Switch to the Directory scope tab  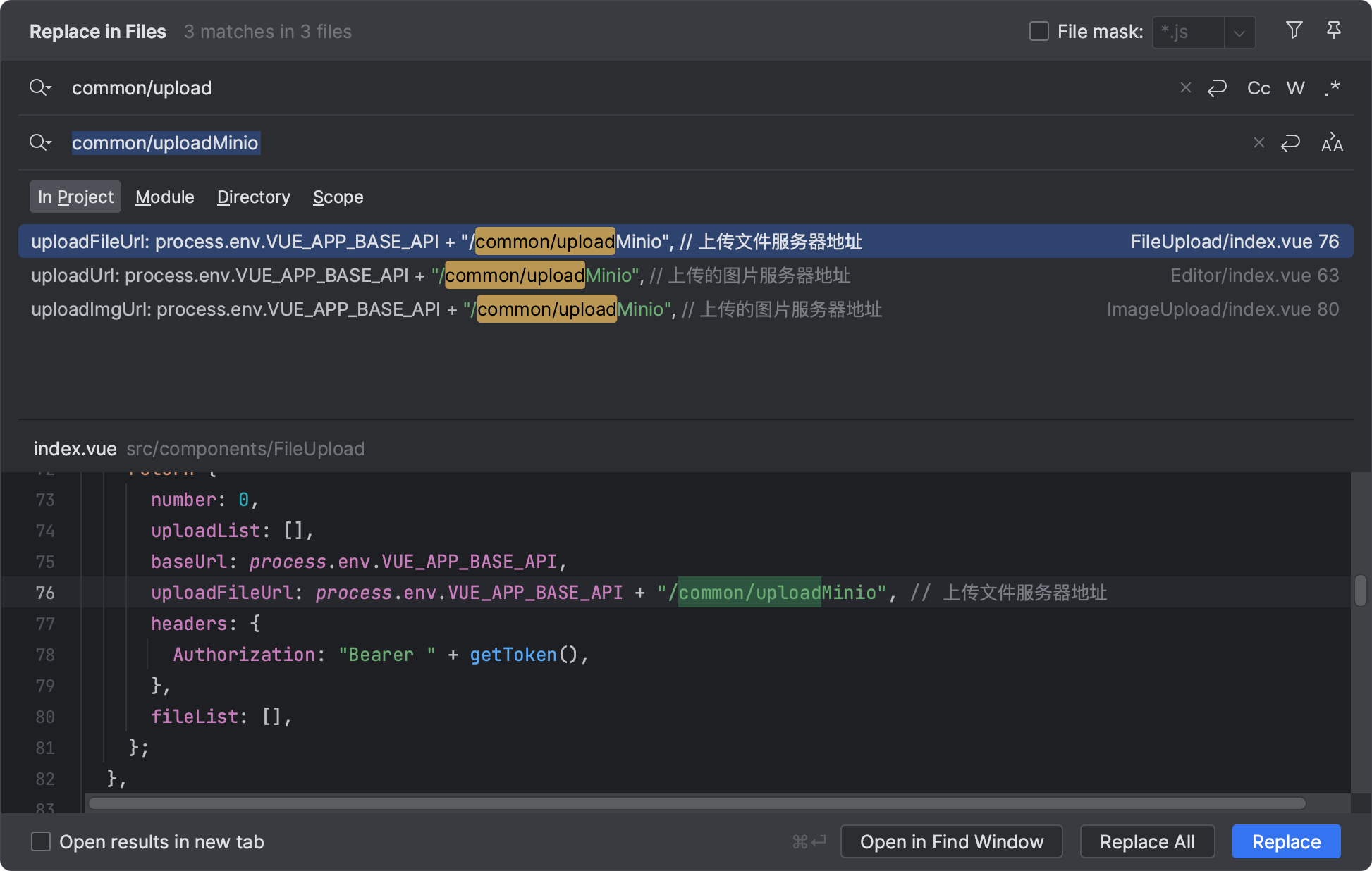tap(254, 197)
